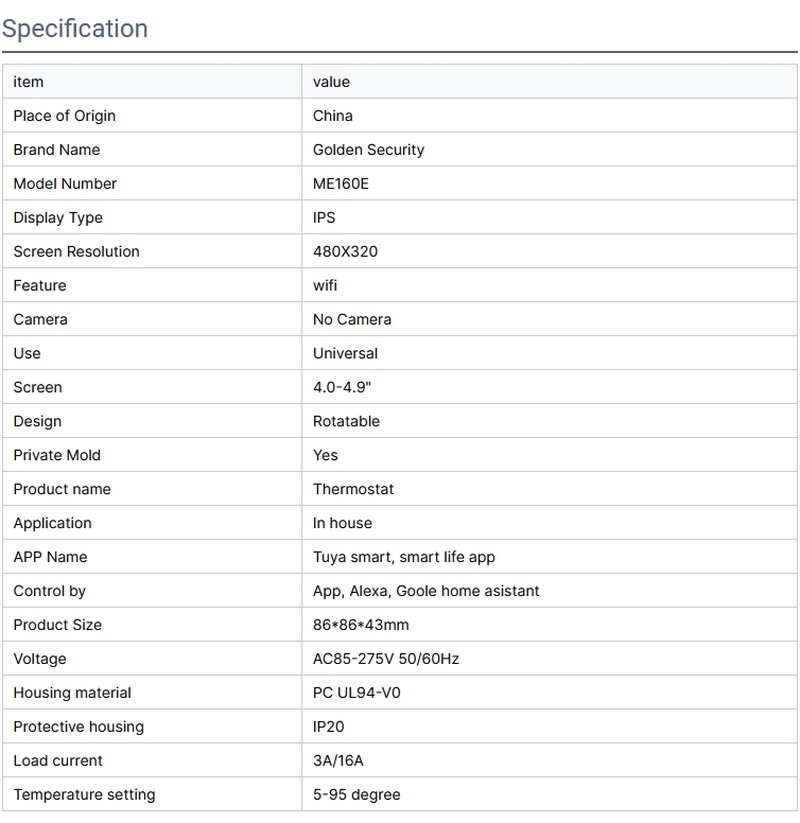Click the 5-95 degree temperature value

356,795
